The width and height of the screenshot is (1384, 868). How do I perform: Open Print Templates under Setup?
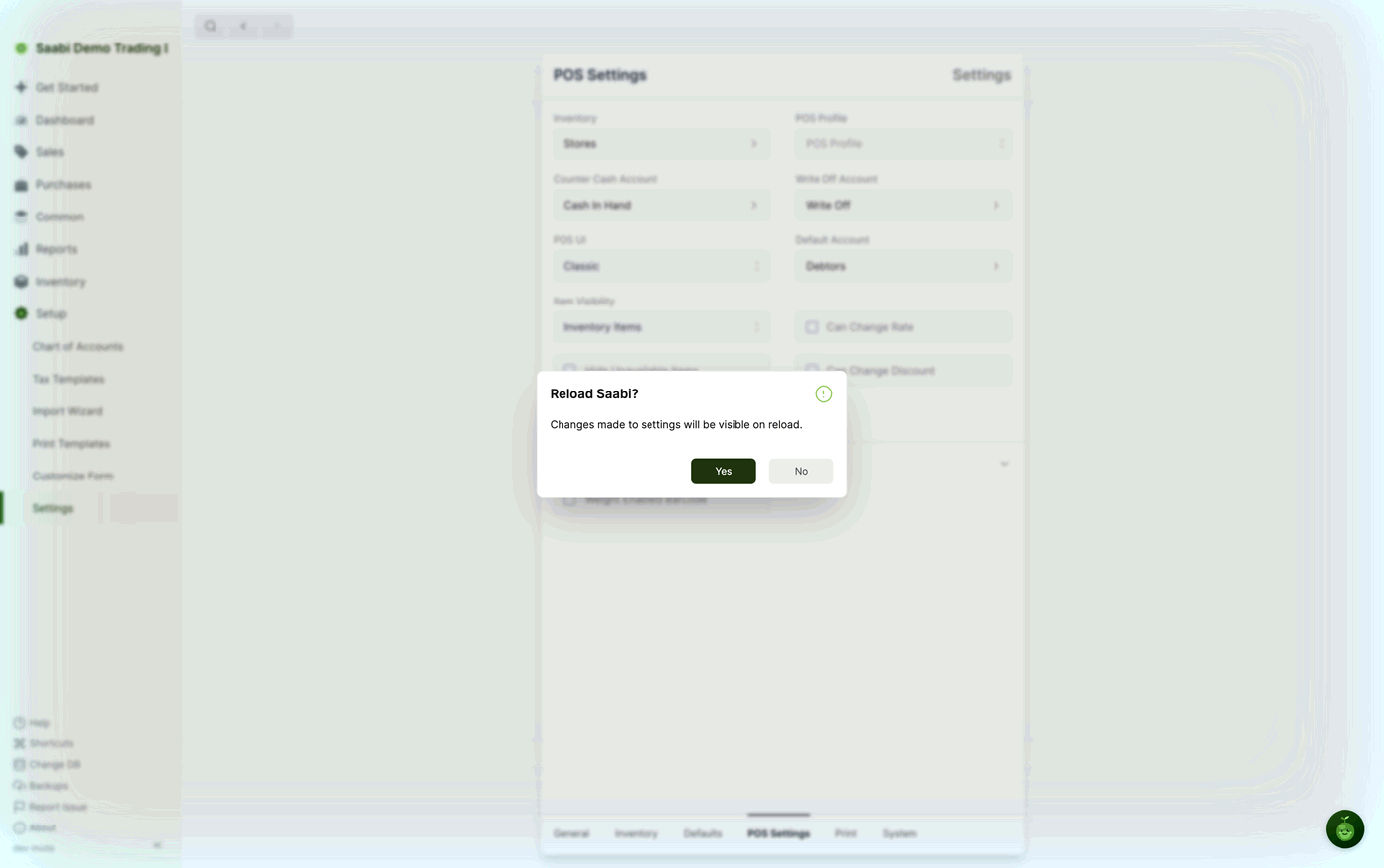70,444
